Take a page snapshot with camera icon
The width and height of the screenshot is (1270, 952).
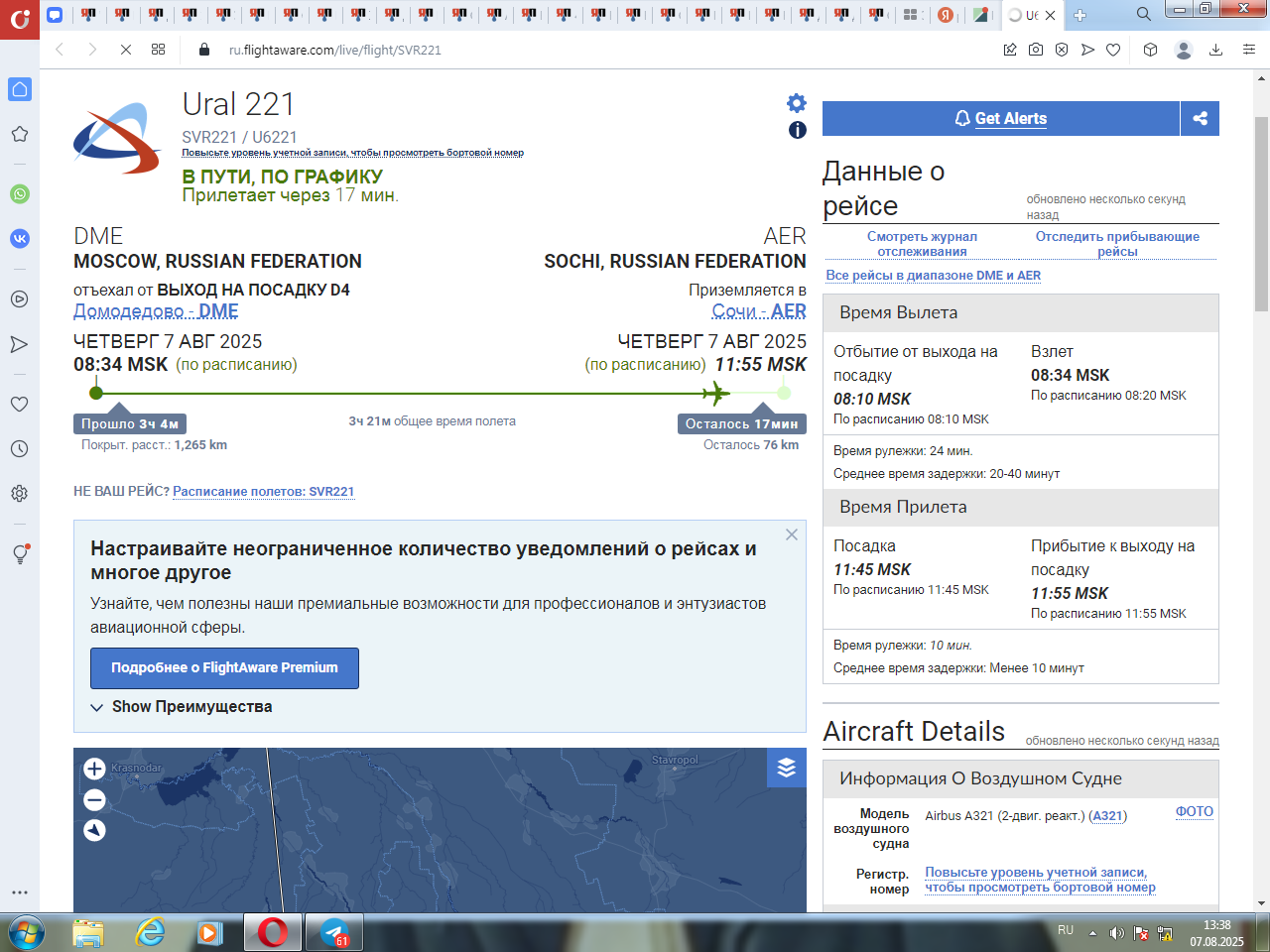[x=1036, y=50]
